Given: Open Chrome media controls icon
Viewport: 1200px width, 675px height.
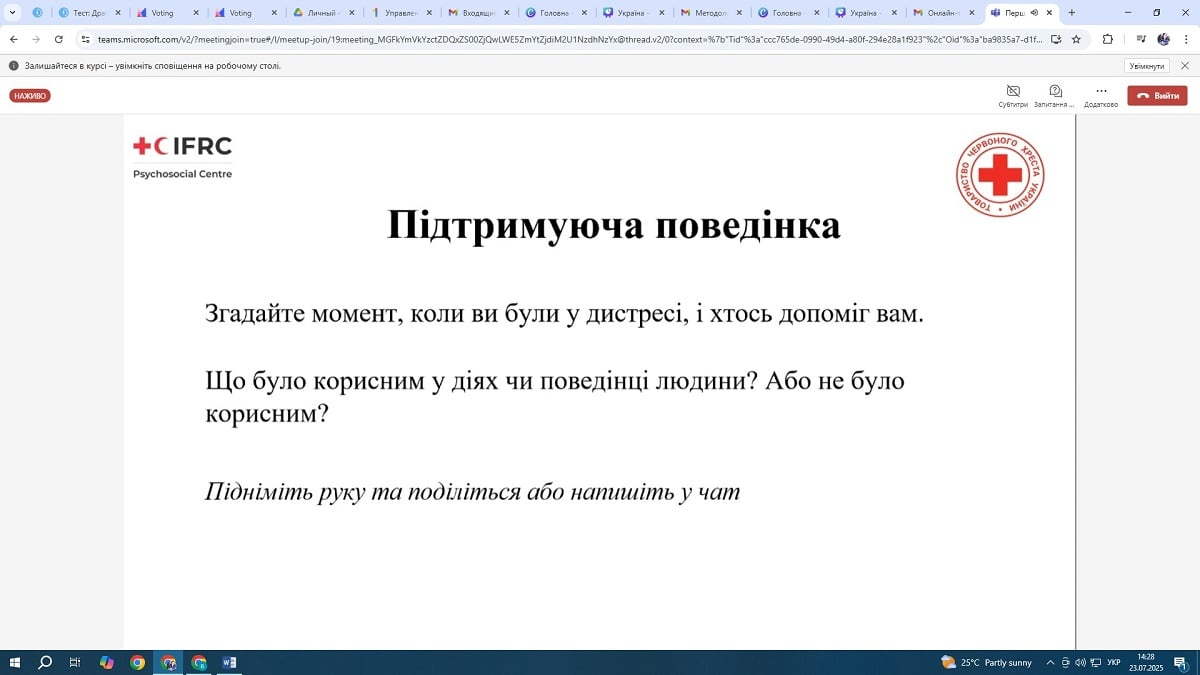Looking at the screenshot, I should click(1140, 39).
